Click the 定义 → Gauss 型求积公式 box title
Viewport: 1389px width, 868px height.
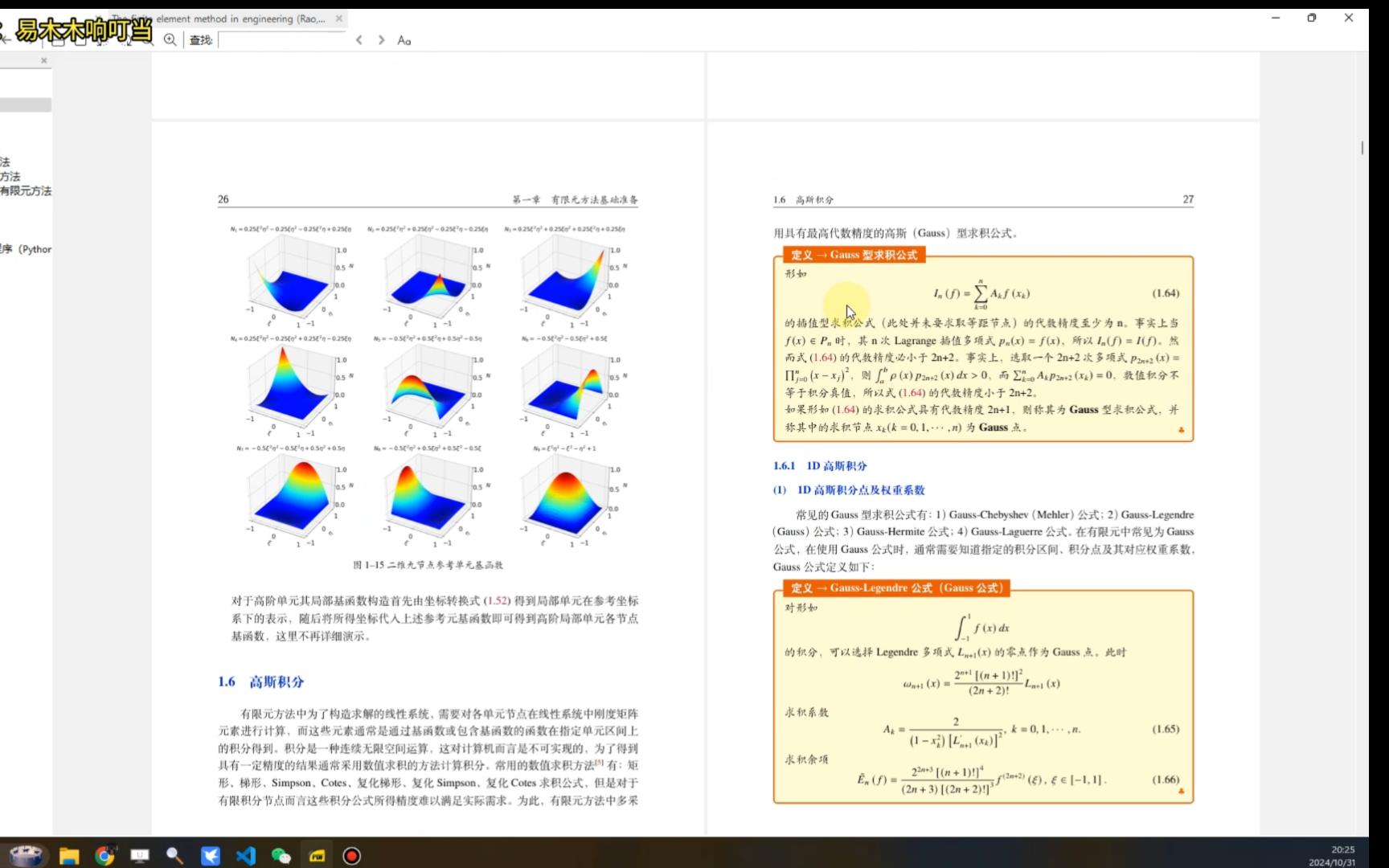point(854,255)
